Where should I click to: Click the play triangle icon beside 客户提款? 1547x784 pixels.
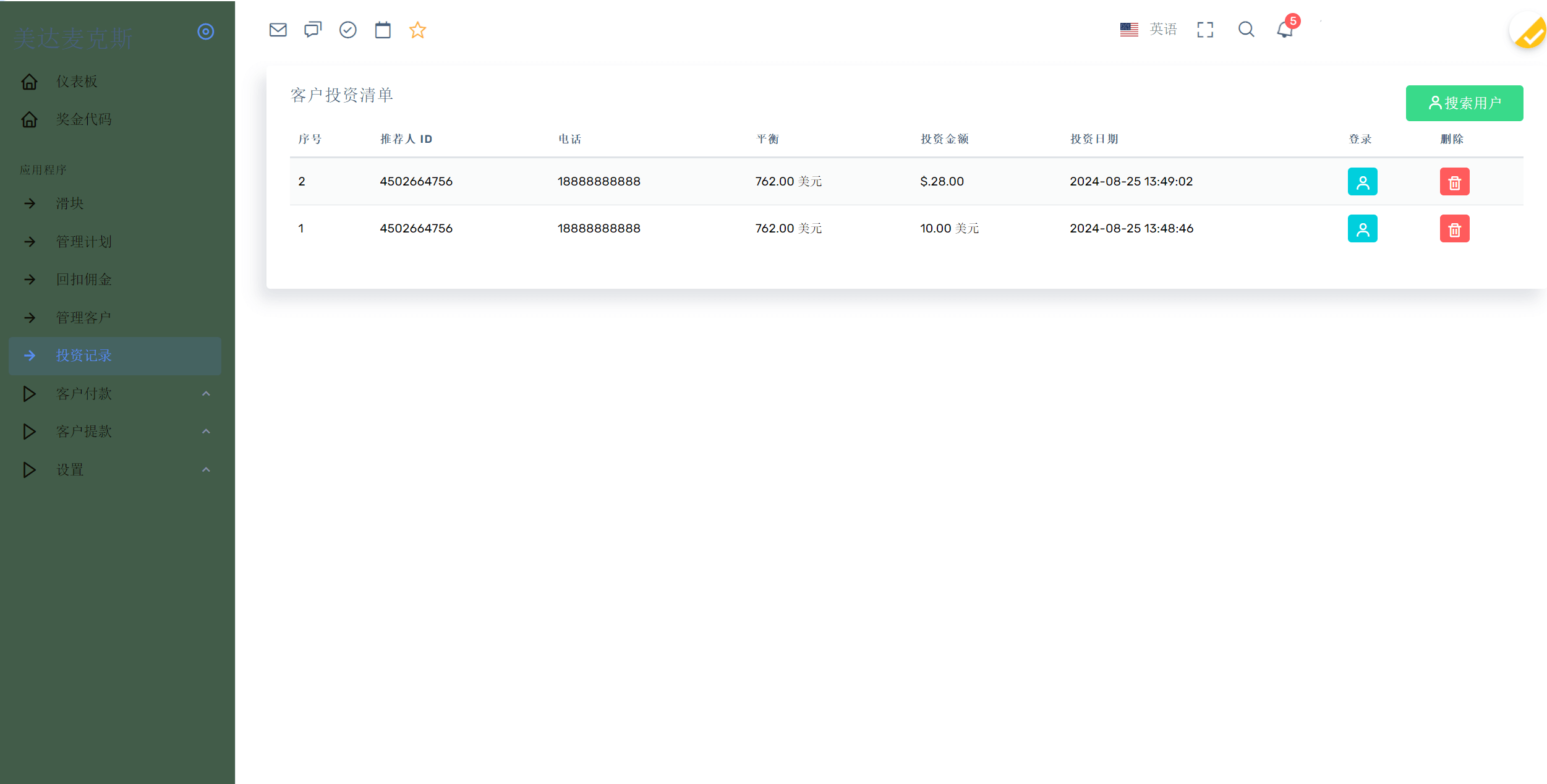[x=29, y=432]
